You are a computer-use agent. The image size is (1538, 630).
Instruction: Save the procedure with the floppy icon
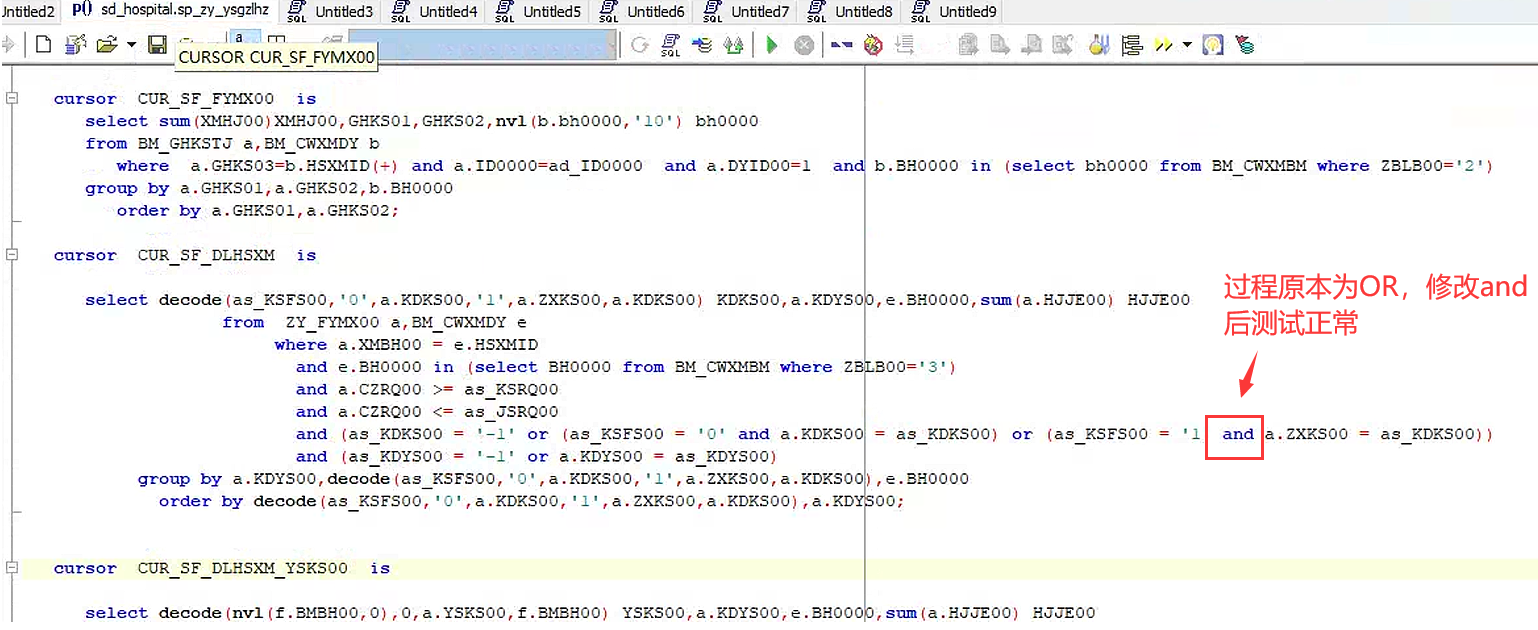(x=157, y=45)
